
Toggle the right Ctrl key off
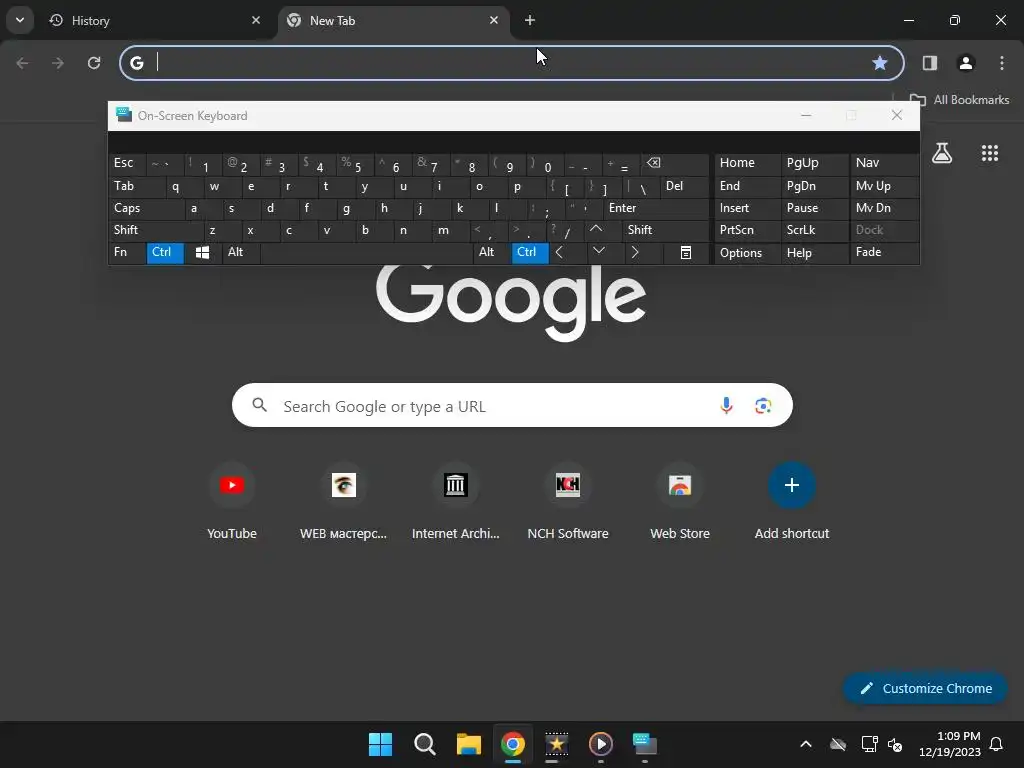click(x=530, y=253)
